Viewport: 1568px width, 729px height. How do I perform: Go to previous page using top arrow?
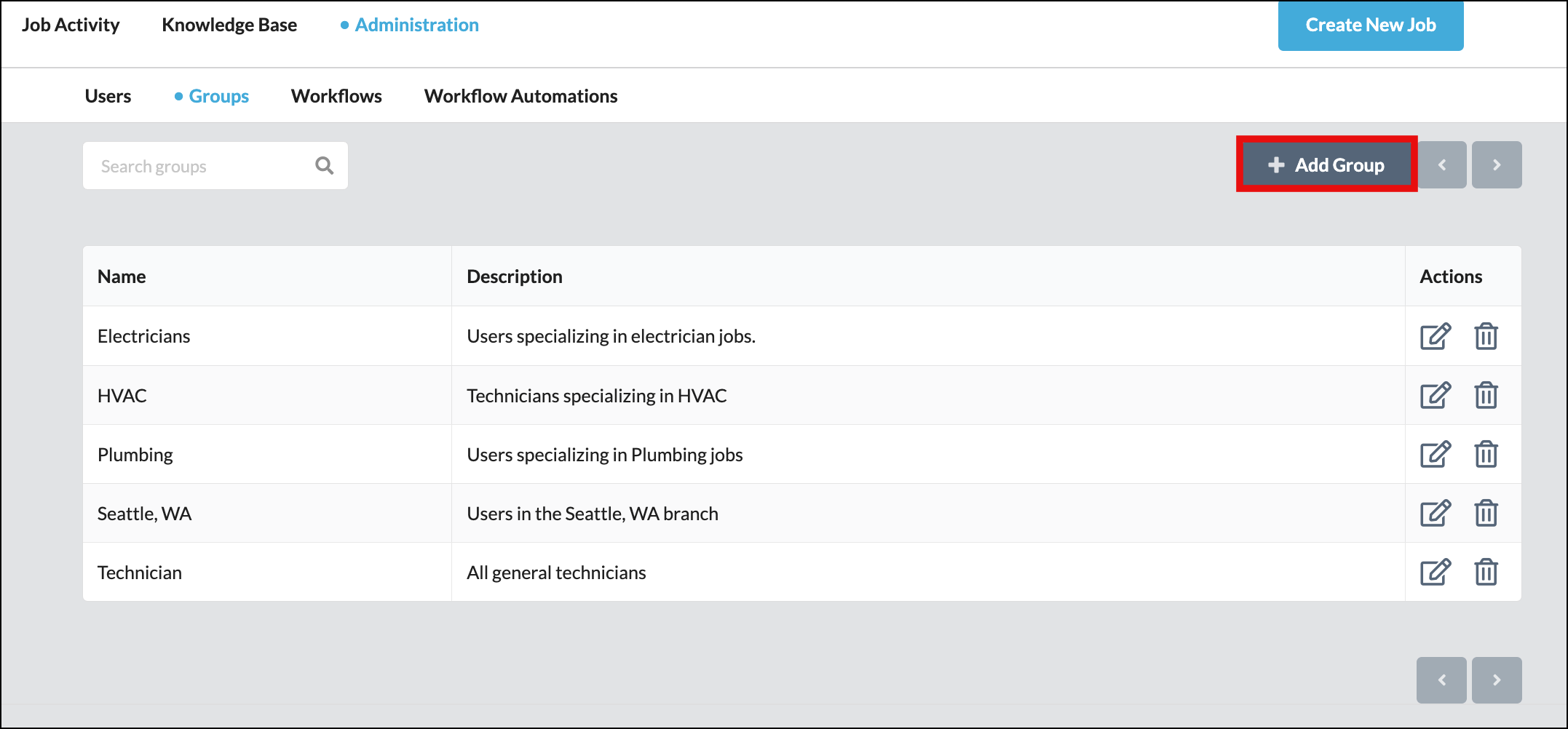coord(1441,165)
